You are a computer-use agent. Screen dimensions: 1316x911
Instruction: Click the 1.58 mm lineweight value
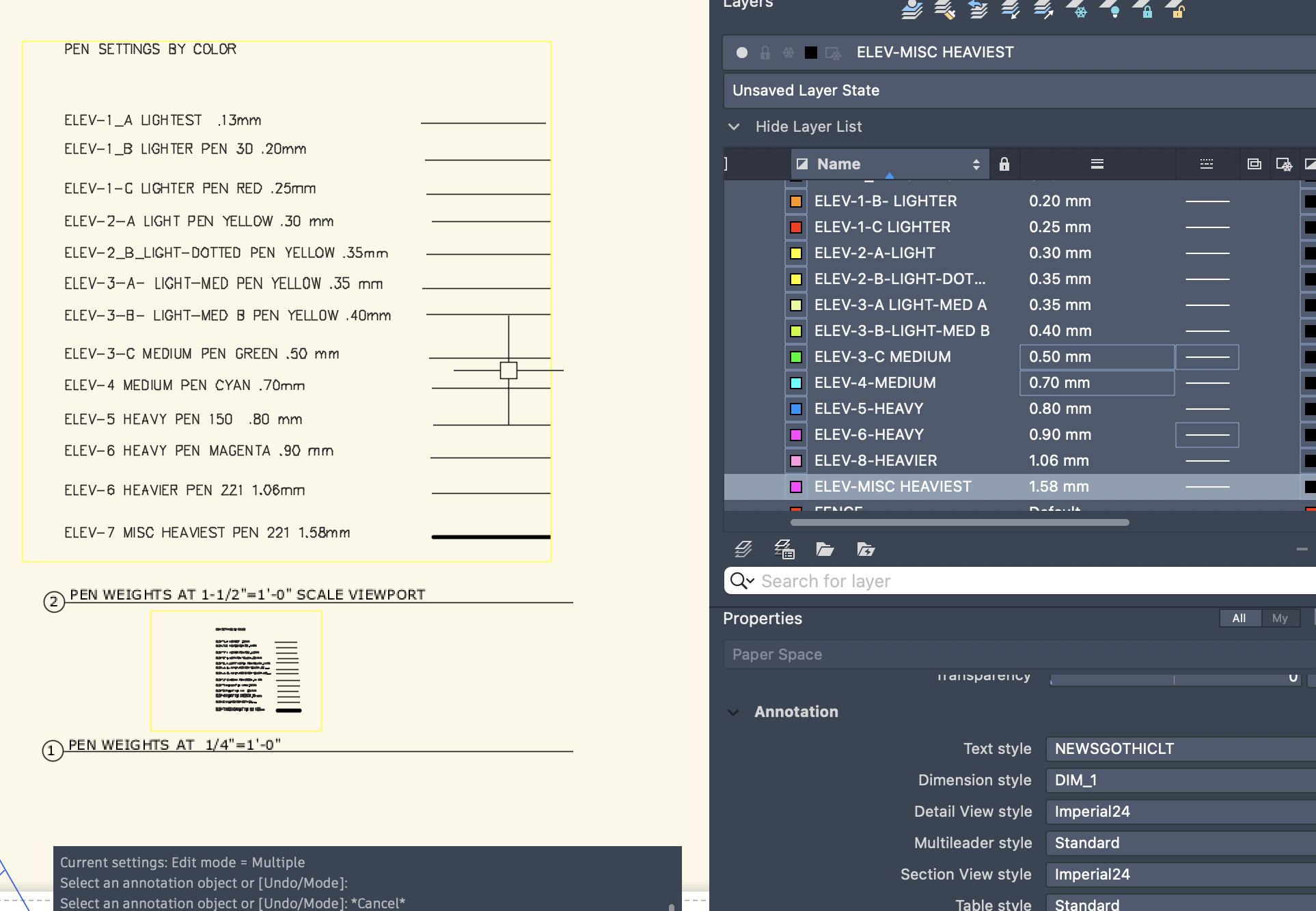(x=1058, y=487)
